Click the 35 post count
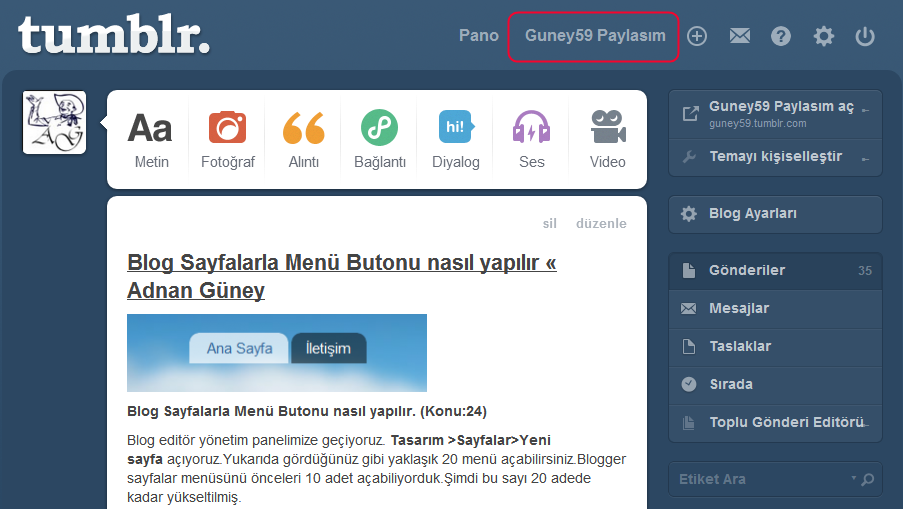The width and height of the screenshot is (903, 509). point(865,271)
